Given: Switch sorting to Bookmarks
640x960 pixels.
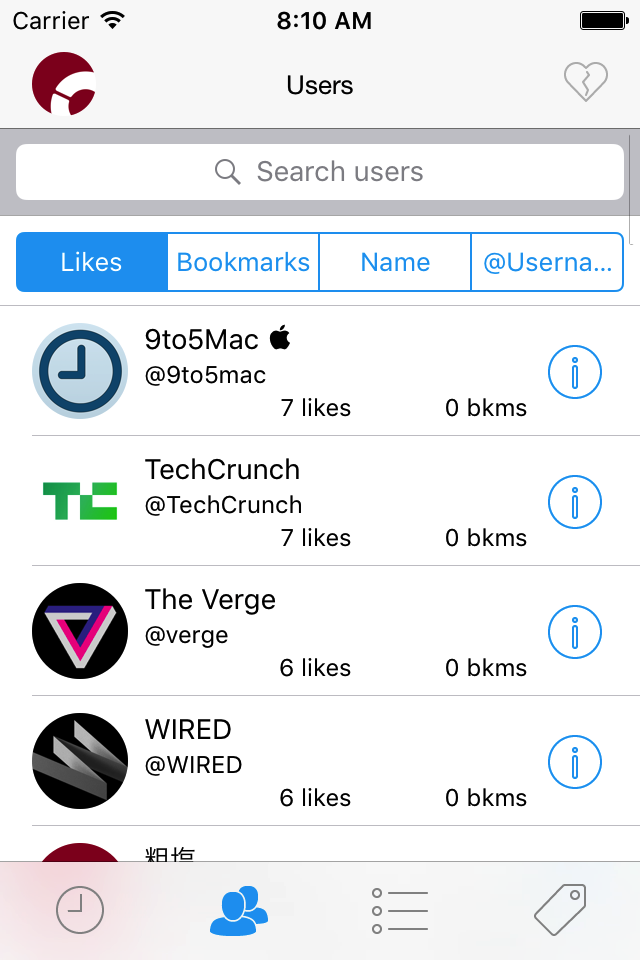Looking at the screenshot, I should point(243,261).
